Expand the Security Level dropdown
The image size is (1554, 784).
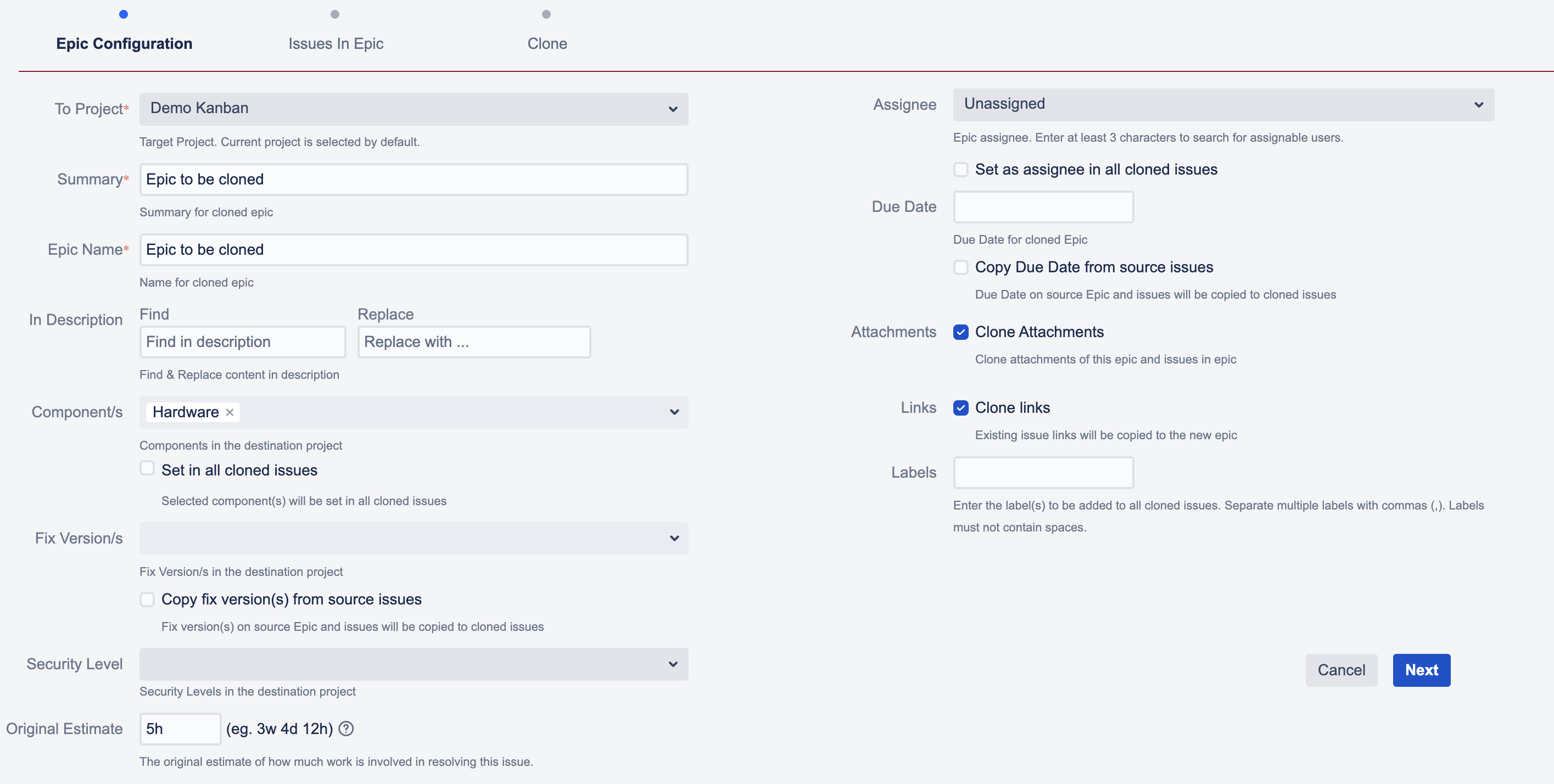coord(413,665)
